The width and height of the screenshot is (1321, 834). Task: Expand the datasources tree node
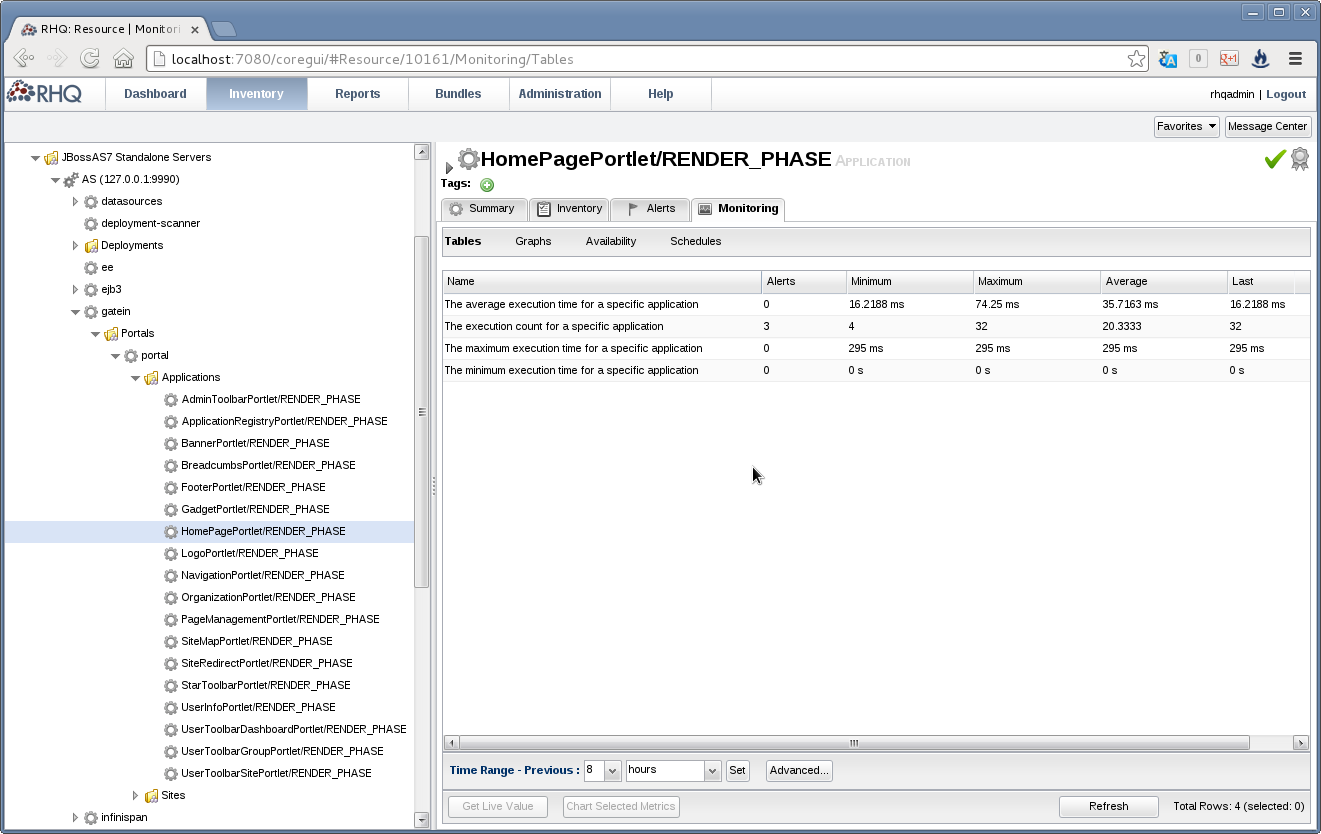coord(75,202)
